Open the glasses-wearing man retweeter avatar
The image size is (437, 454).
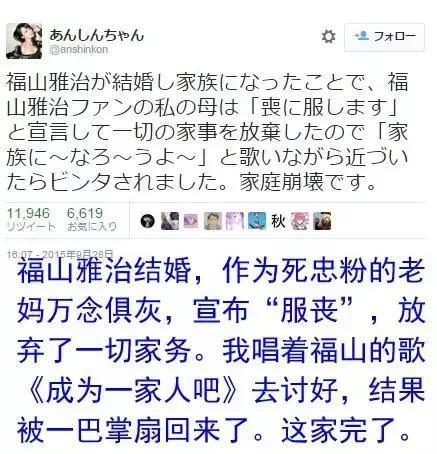pyautogui.click(x=213, y=221)
